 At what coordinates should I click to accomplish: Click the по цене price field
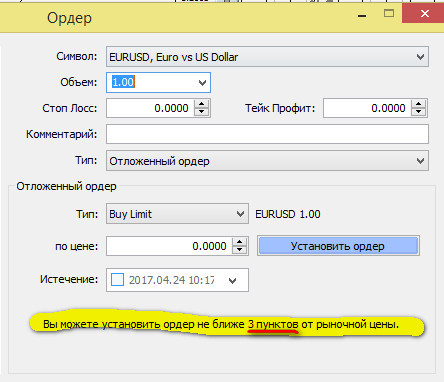pos(169,246)
